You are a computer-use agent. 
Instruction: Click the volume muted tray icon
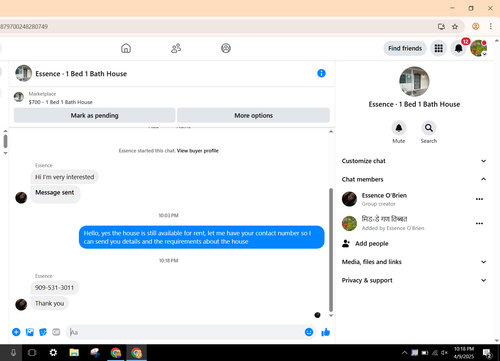tap(445, 353)
